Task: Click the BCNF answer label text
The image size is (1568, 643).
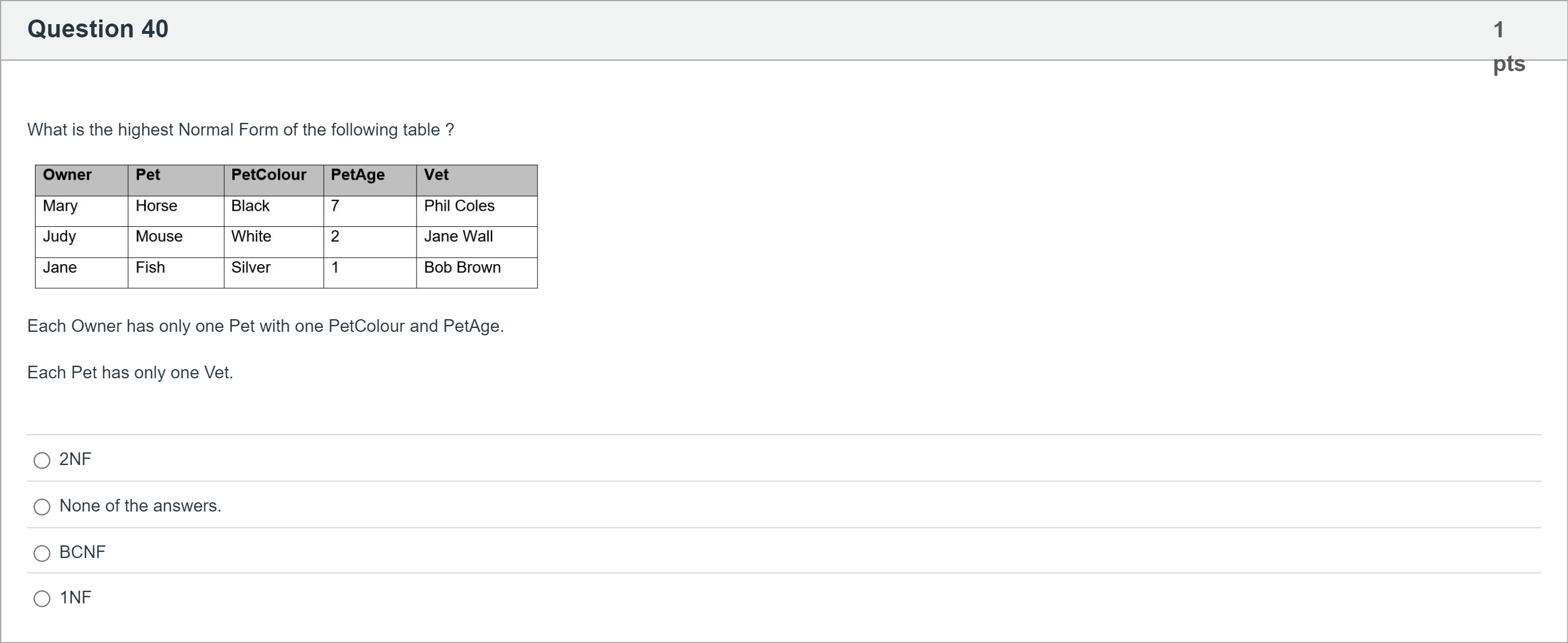Action: [82, 552]
